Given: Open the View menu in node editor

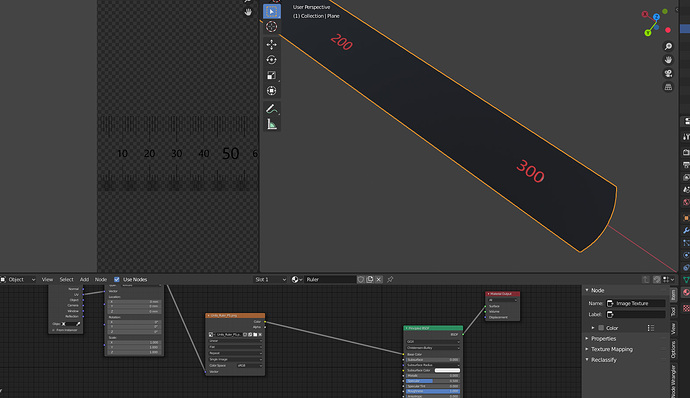Looking at the screenshot, I should tap(47, 280).
